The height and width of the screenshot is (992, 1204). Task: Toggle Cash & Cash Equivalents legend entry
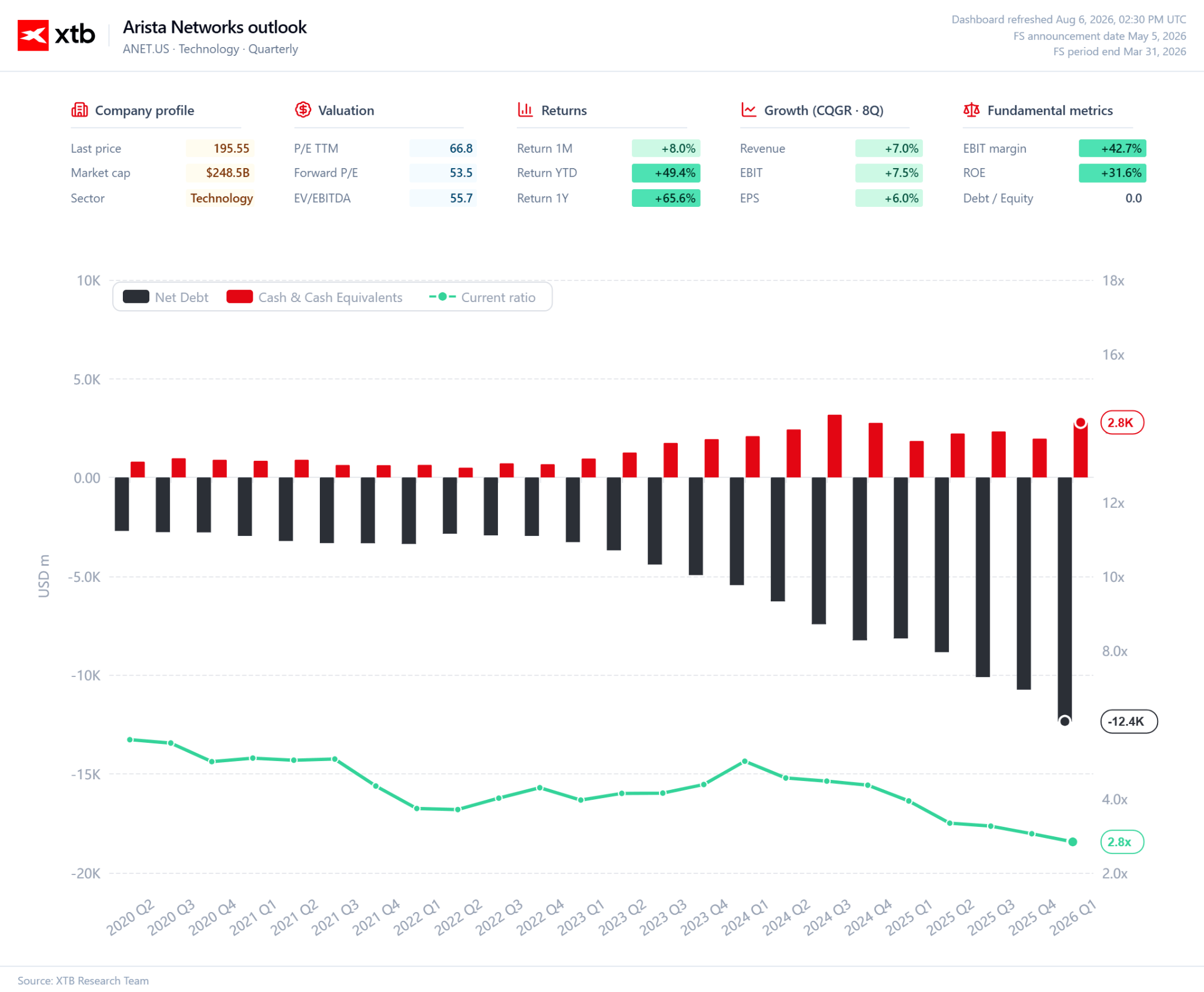coord(315,297)
